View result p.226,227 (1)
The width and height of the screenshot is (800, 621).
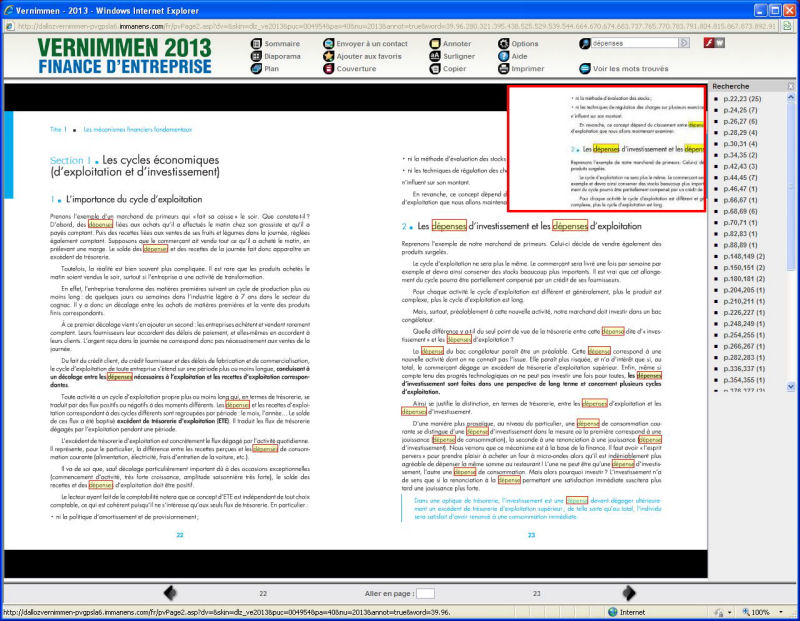click(744, 312)
